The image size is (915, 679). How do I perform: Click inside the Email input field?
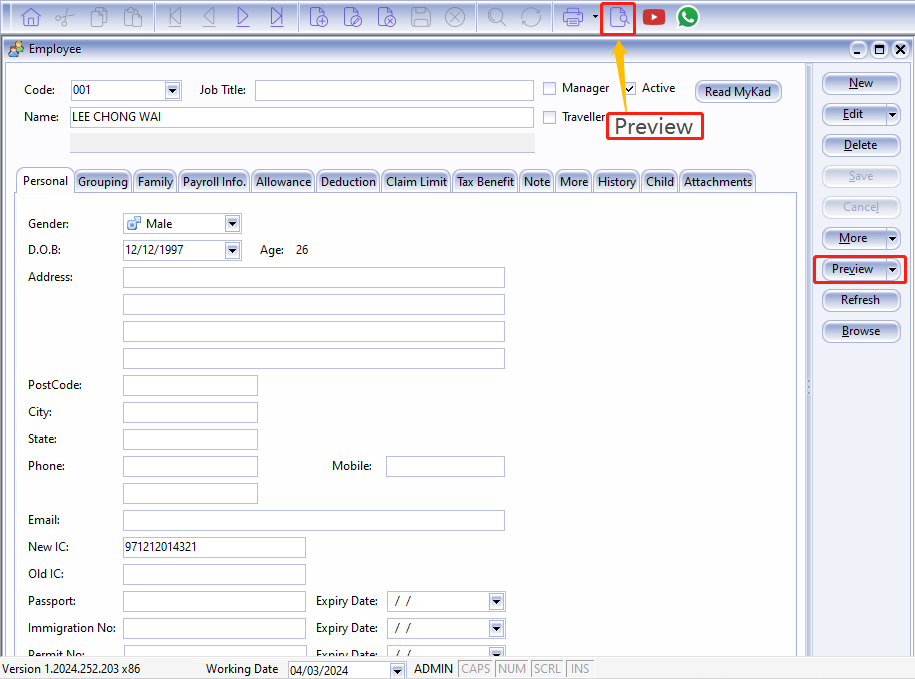(x=313, y=520)
